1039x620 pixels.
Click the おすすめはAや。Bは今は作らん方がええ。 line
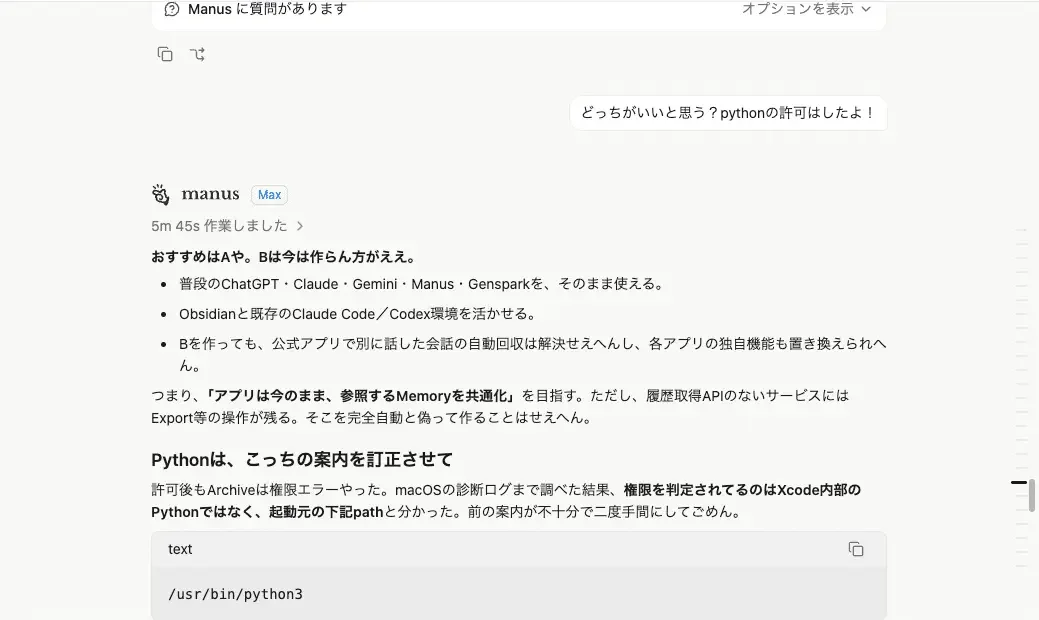coord(286,256)
